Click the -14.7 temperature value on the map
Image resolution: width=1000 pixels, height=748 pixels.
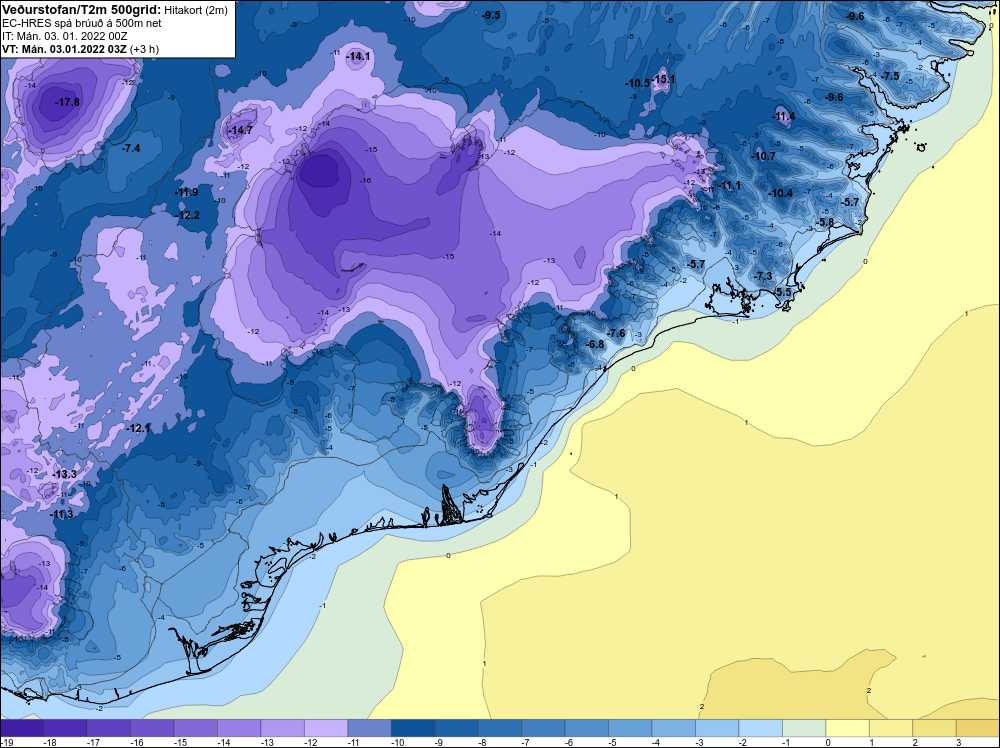[240, 130]
